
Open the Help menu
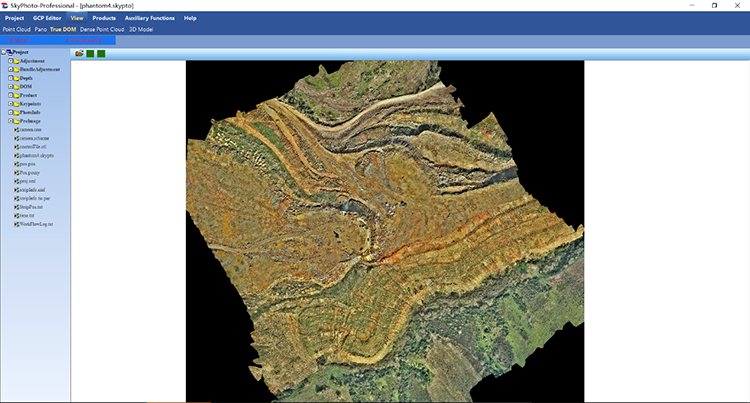pyautogui.click(x=190, y=18)
